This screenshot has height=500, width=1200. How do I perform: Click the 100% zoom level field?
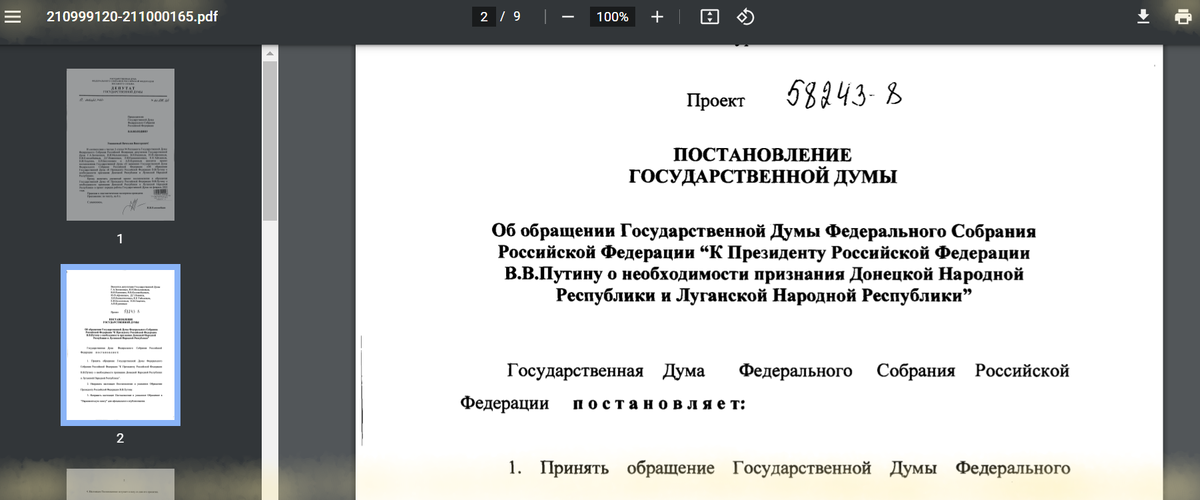[x=612, y=17]
